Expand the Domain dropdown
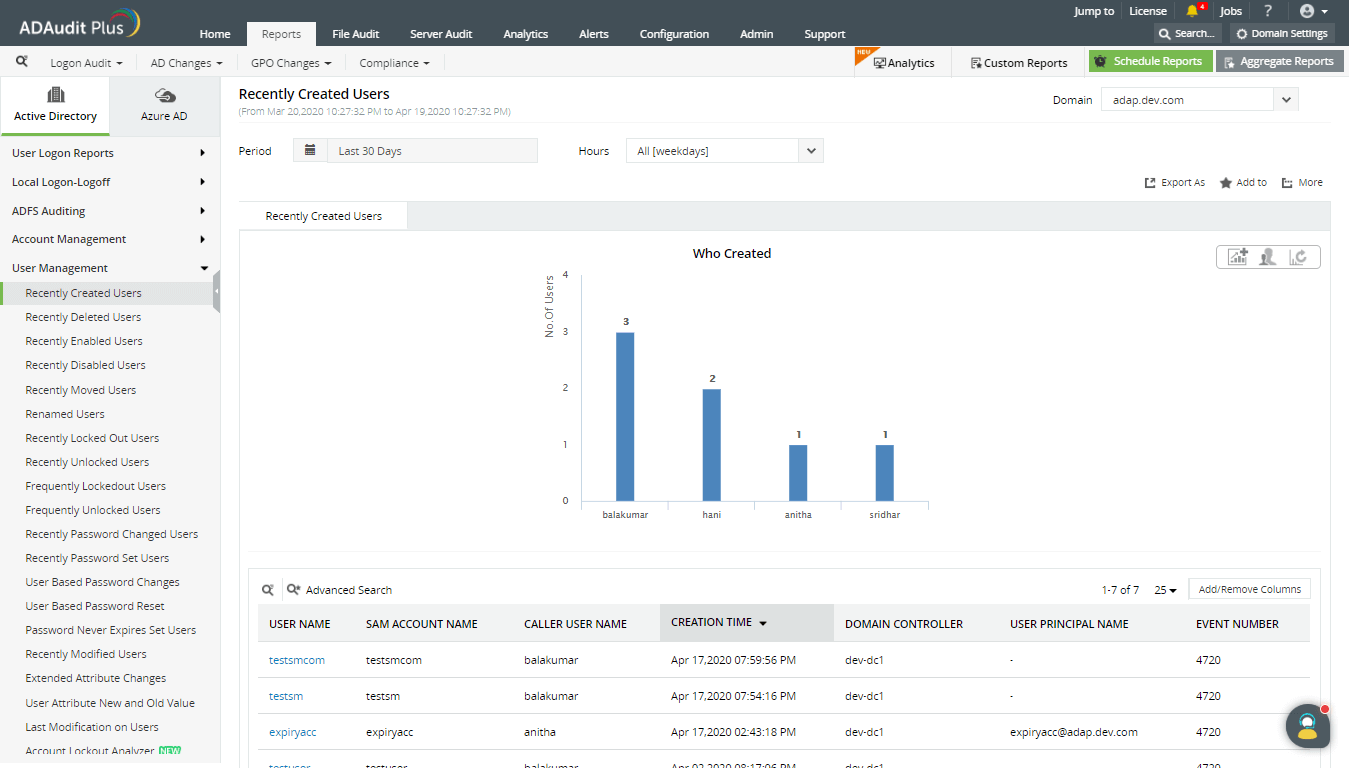This screenshot has width=1349, height=768. (x=1285, y=100)
